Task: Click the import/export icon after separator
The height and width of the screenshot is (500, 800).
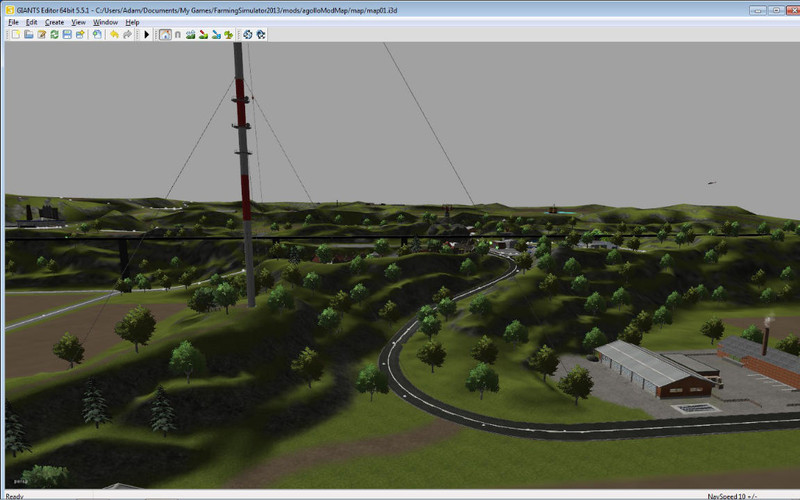Action: point(97,34)
